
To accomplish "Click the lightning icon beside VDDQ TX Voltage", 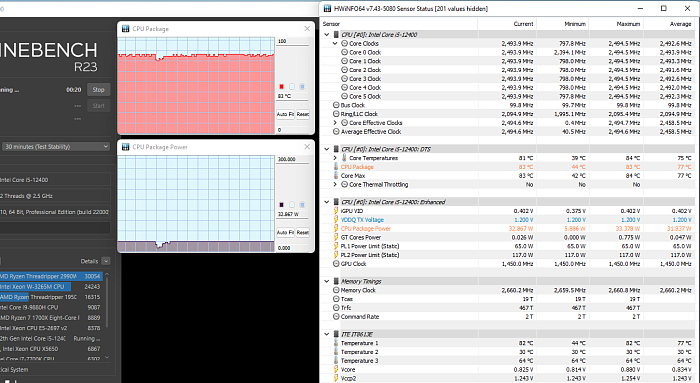I will pos(336,220).
